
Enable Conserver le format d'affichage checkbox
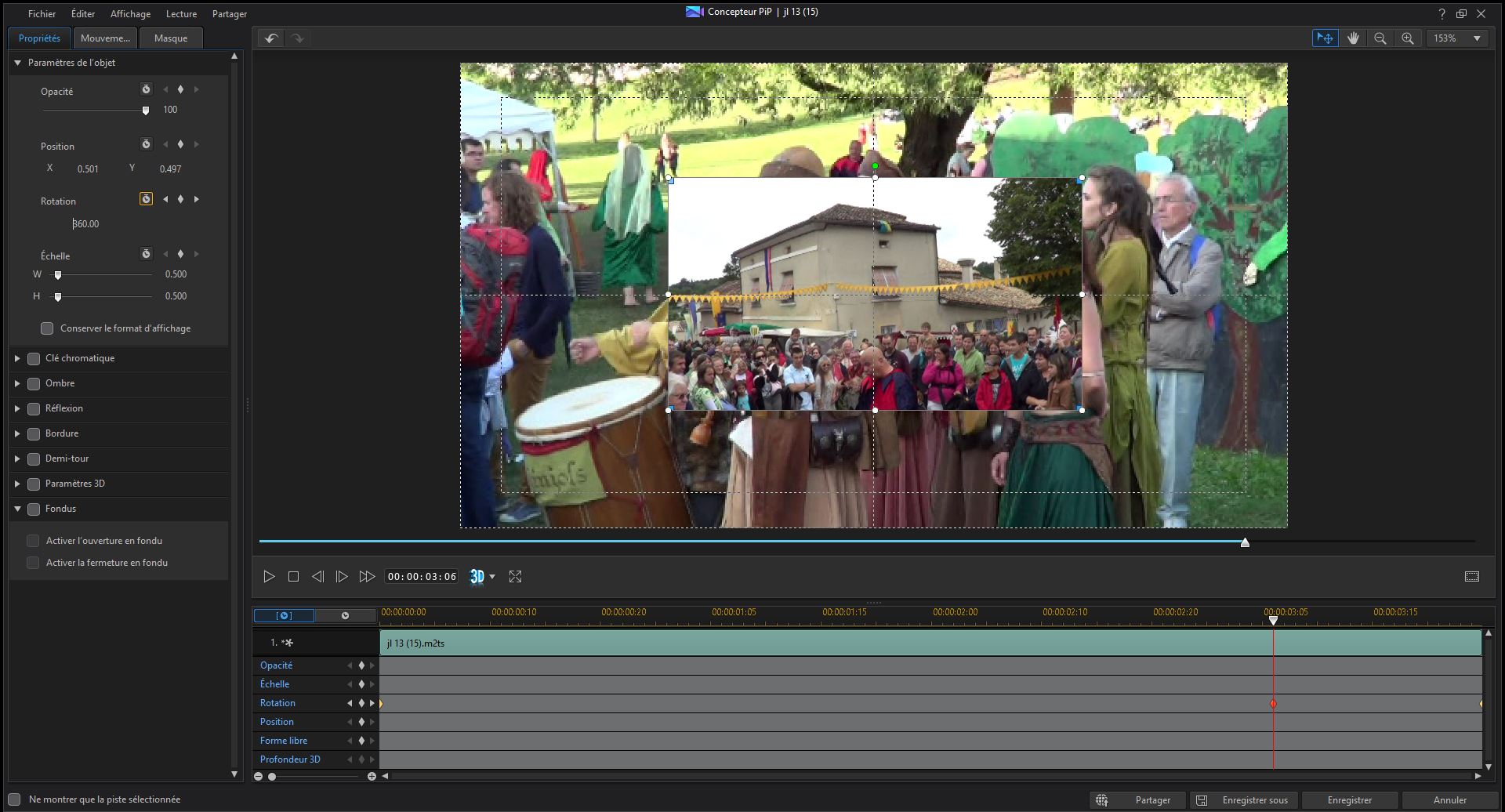[x=47, y=328]
